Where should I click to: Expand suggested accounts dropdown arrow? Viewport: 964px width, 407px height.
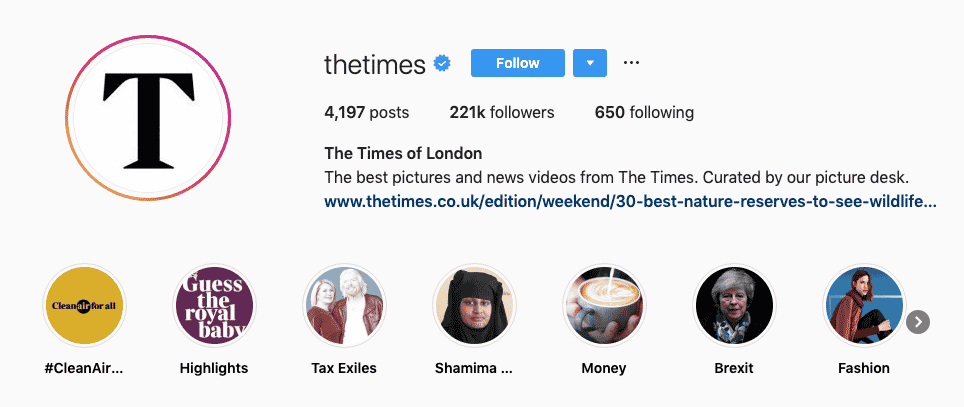click(590, 63)
